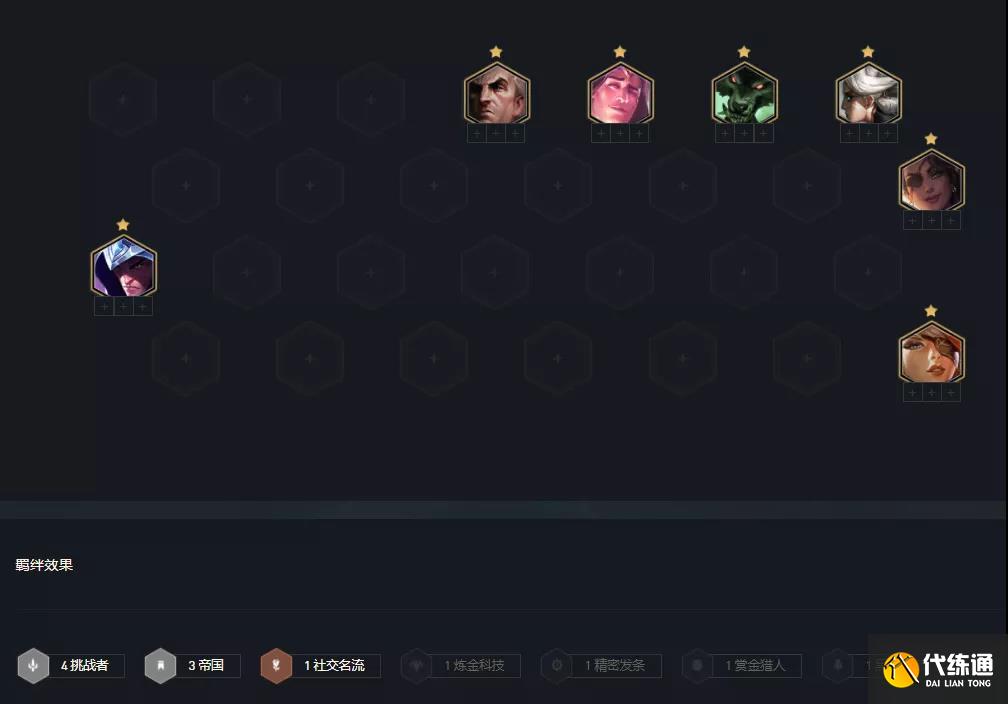
Task: Add item in Camille's last item slot
Action: pyautogui.click(x=887, y=134)
